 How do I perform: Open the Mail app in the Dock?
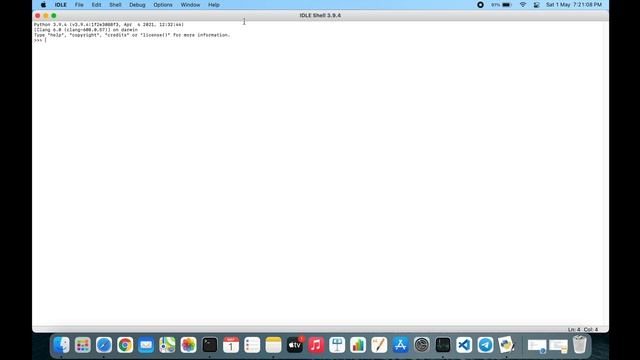pos(146,345)
